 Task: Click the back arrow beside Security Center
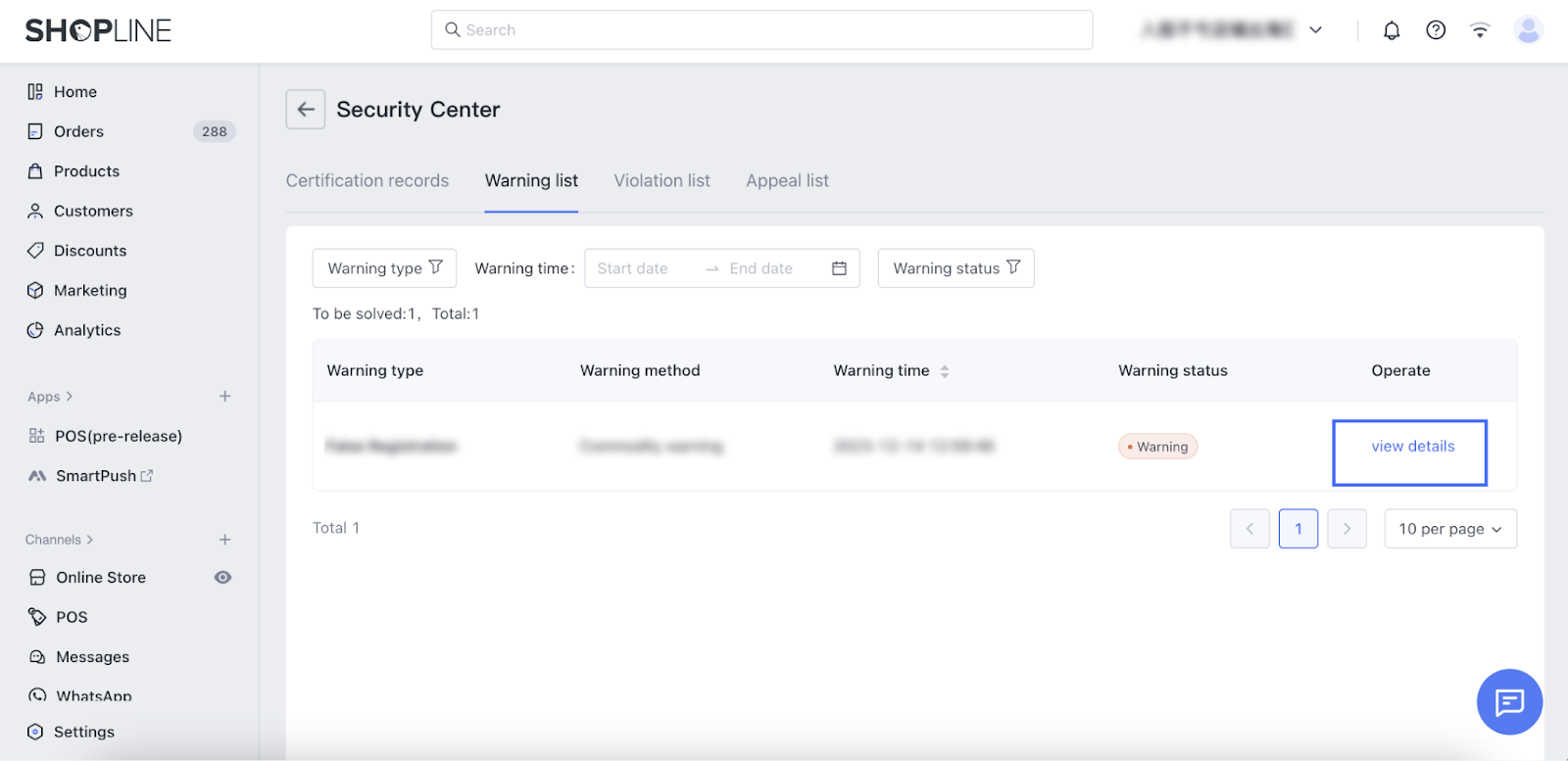click(305, 110)
